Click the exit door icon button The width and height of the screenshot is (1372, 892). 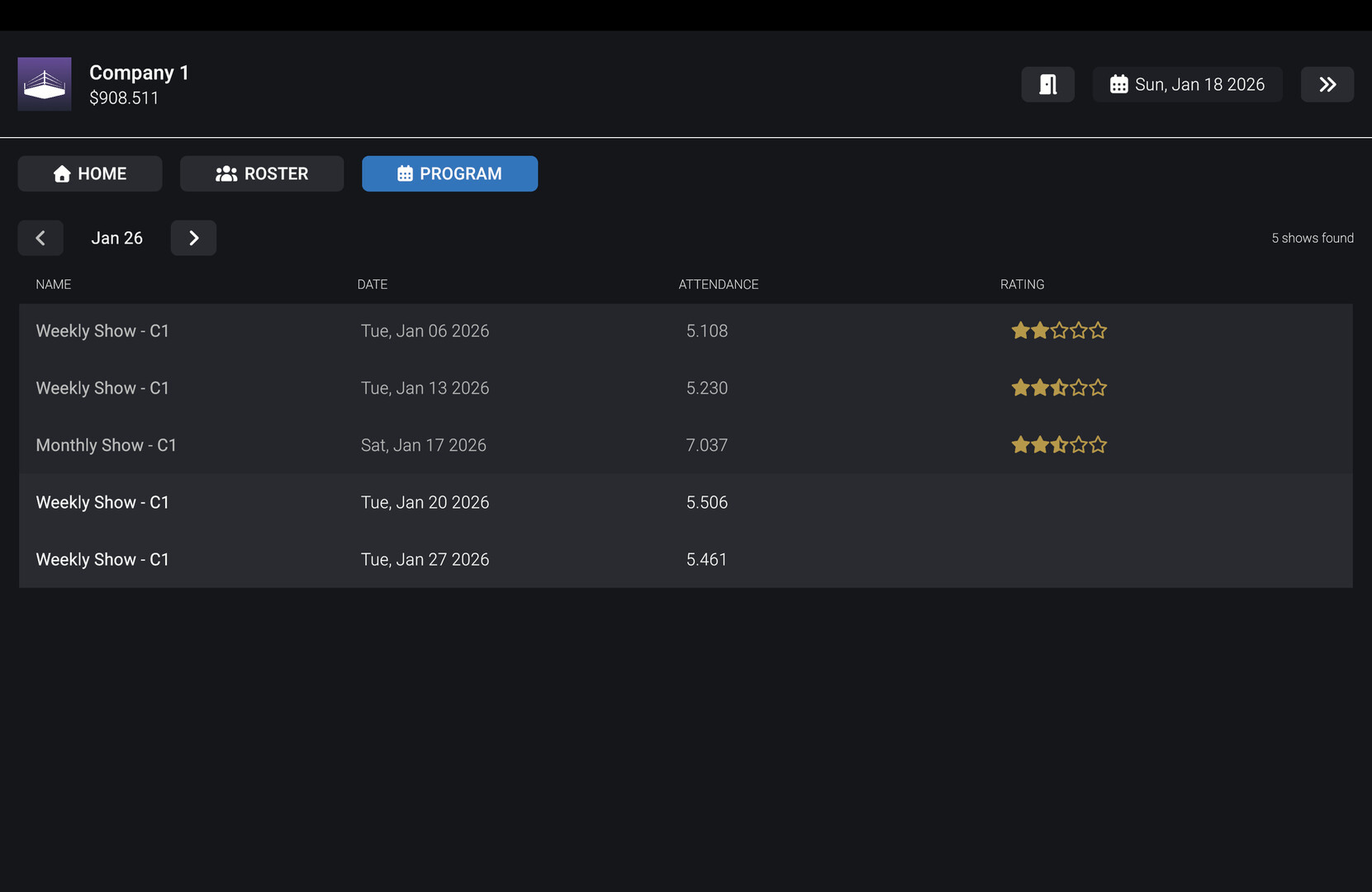click(x=1047, y=84)
